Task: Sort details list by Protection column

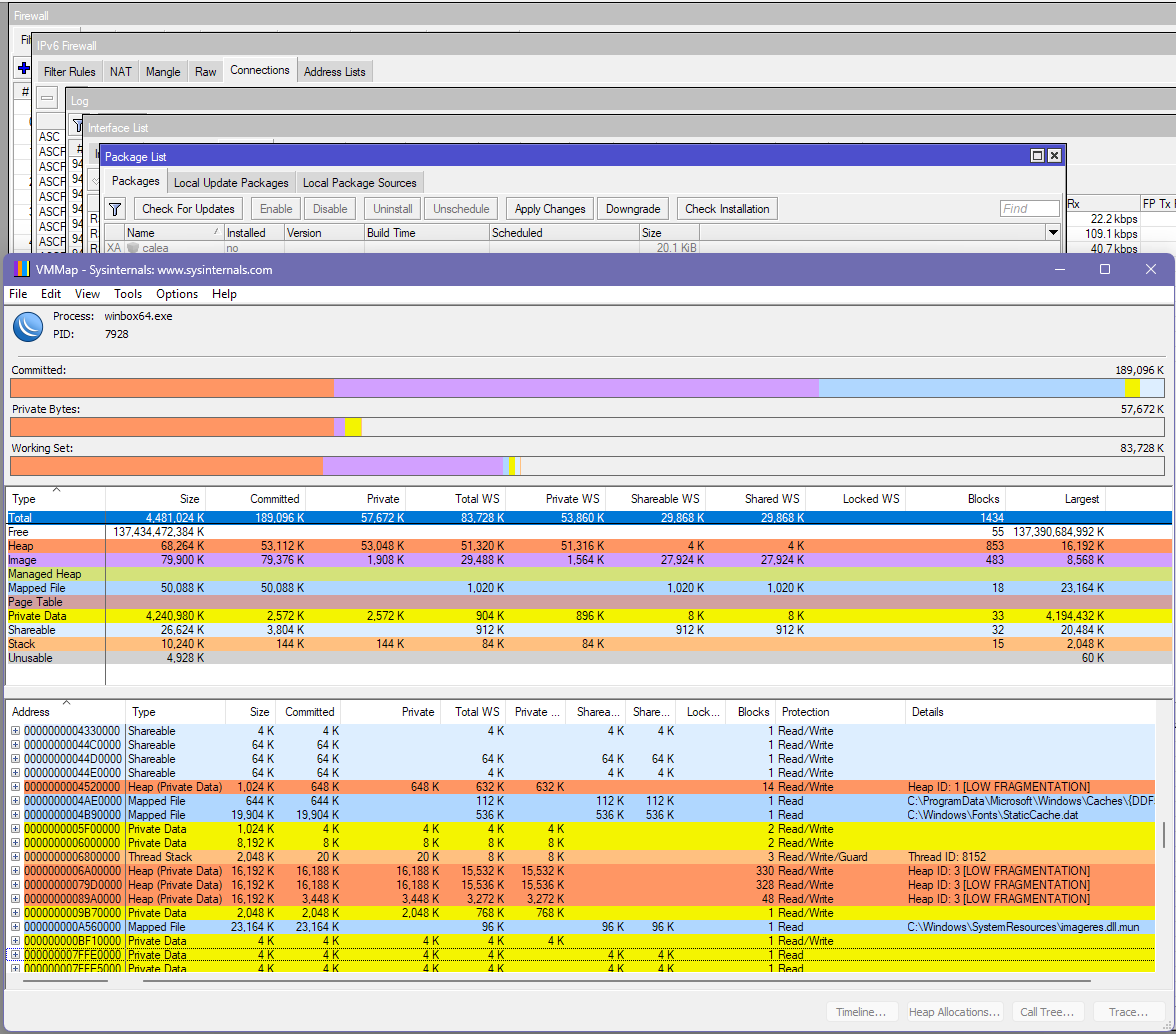Action: click(x=805, y=712)
